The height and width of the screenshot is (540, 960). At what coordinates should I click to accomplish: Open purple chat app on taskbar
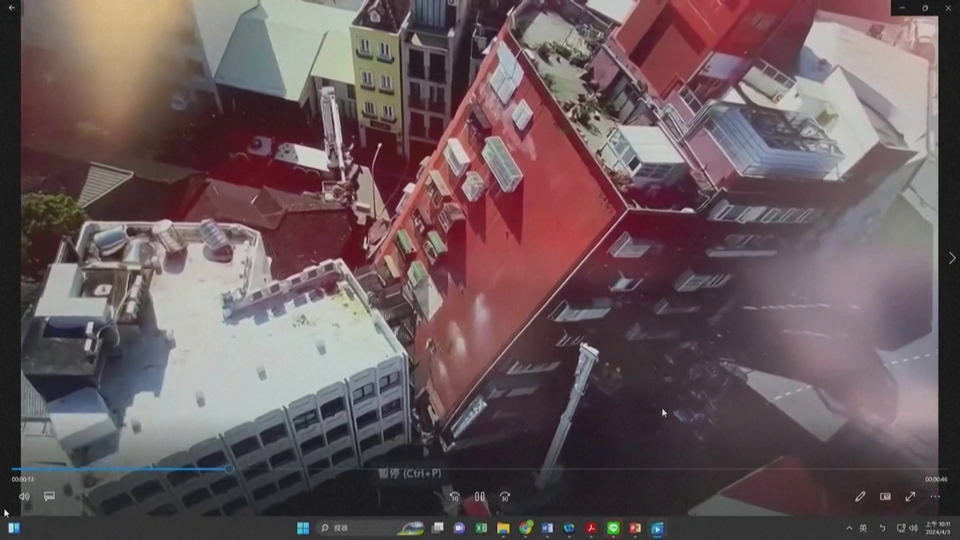459,528
